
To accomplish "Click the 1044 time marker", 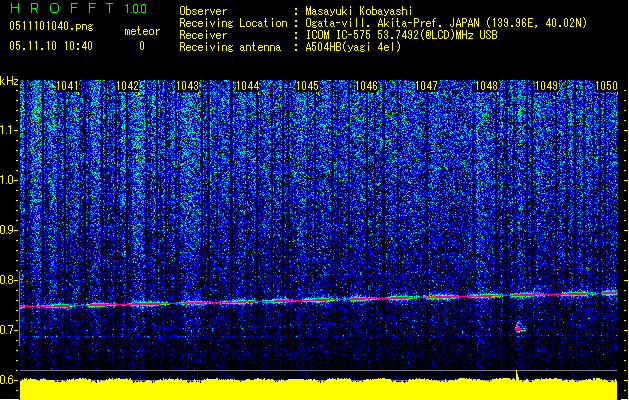I will (248, 86).
